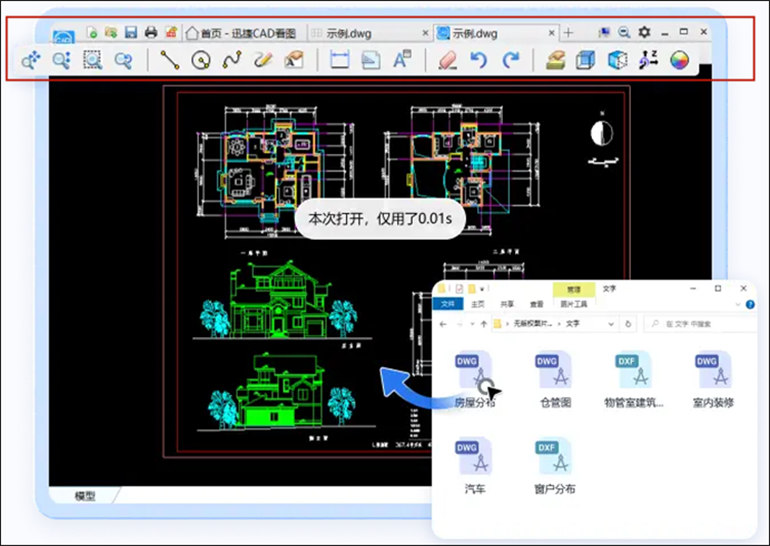Open the color wheel picker
770x546 pixels.
pos(679,60)
